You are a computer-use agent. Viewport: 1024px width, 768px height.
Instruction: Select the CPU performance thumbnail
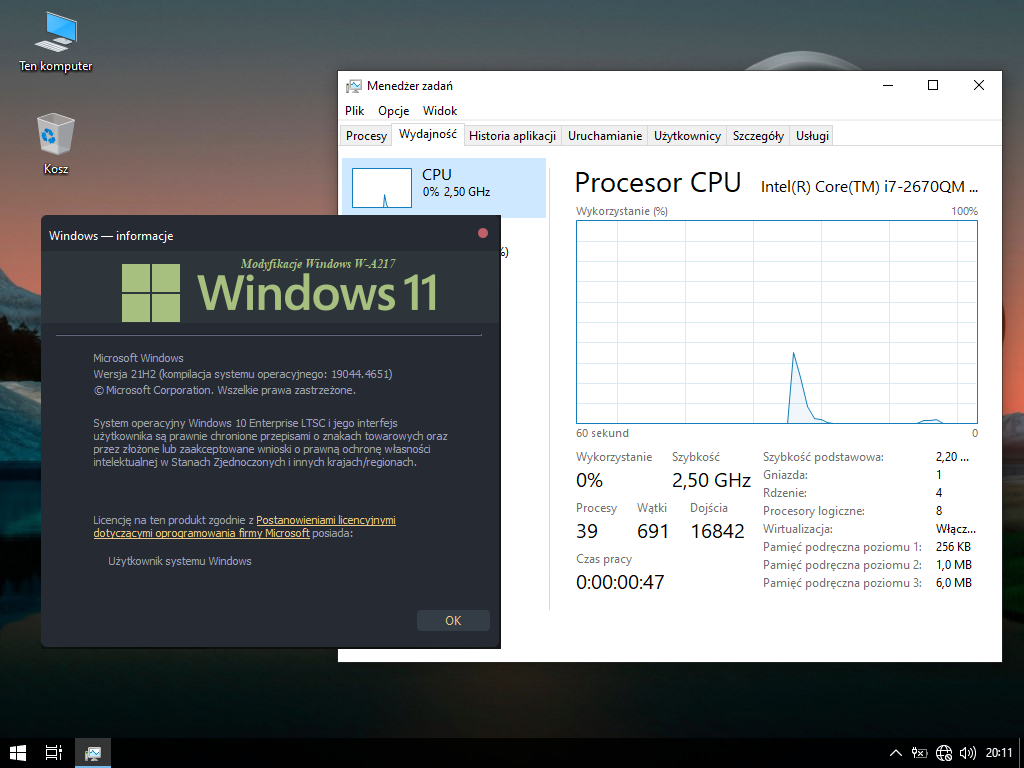point(444,187)
